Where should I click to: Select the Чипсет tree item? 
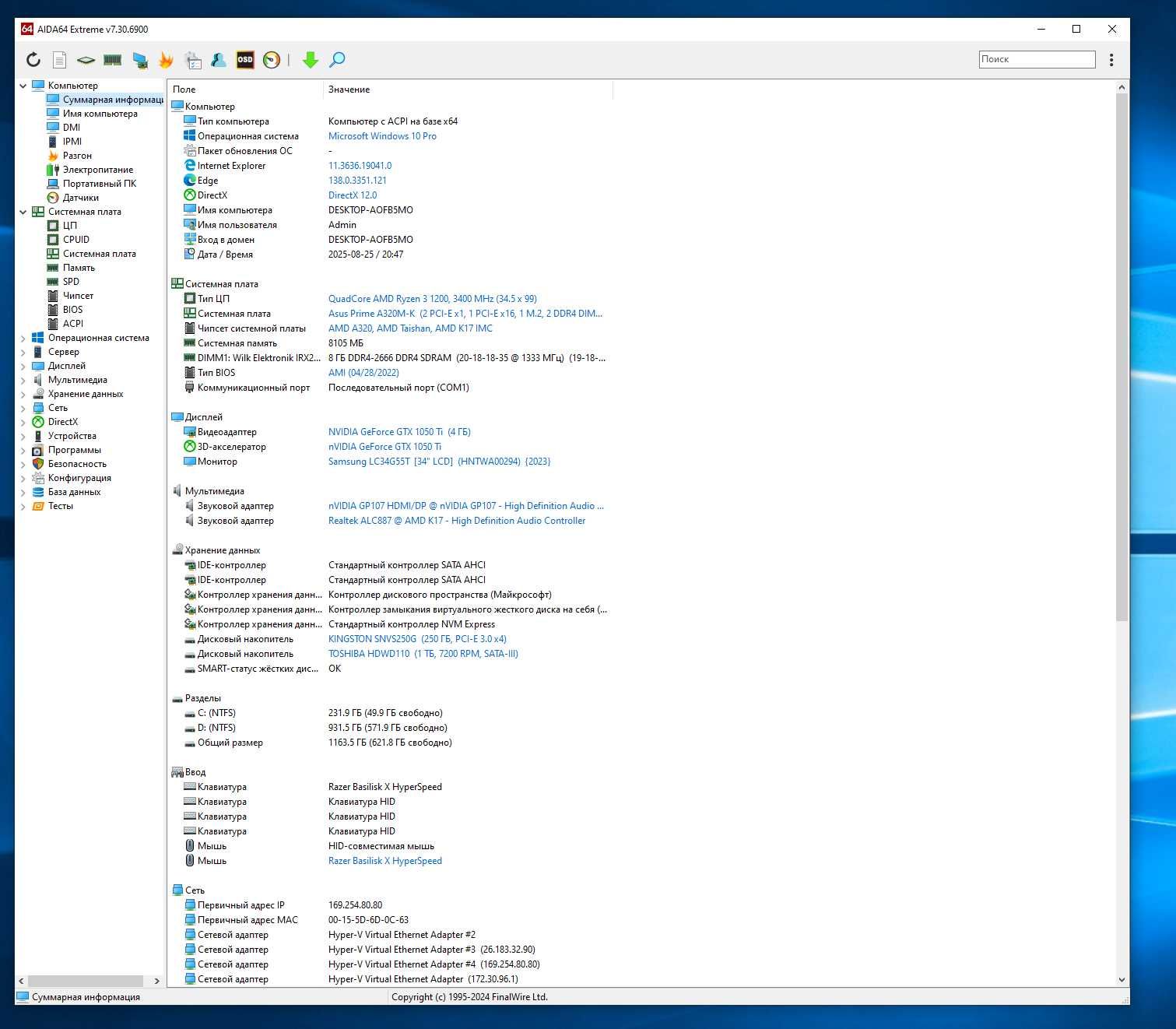78,296
